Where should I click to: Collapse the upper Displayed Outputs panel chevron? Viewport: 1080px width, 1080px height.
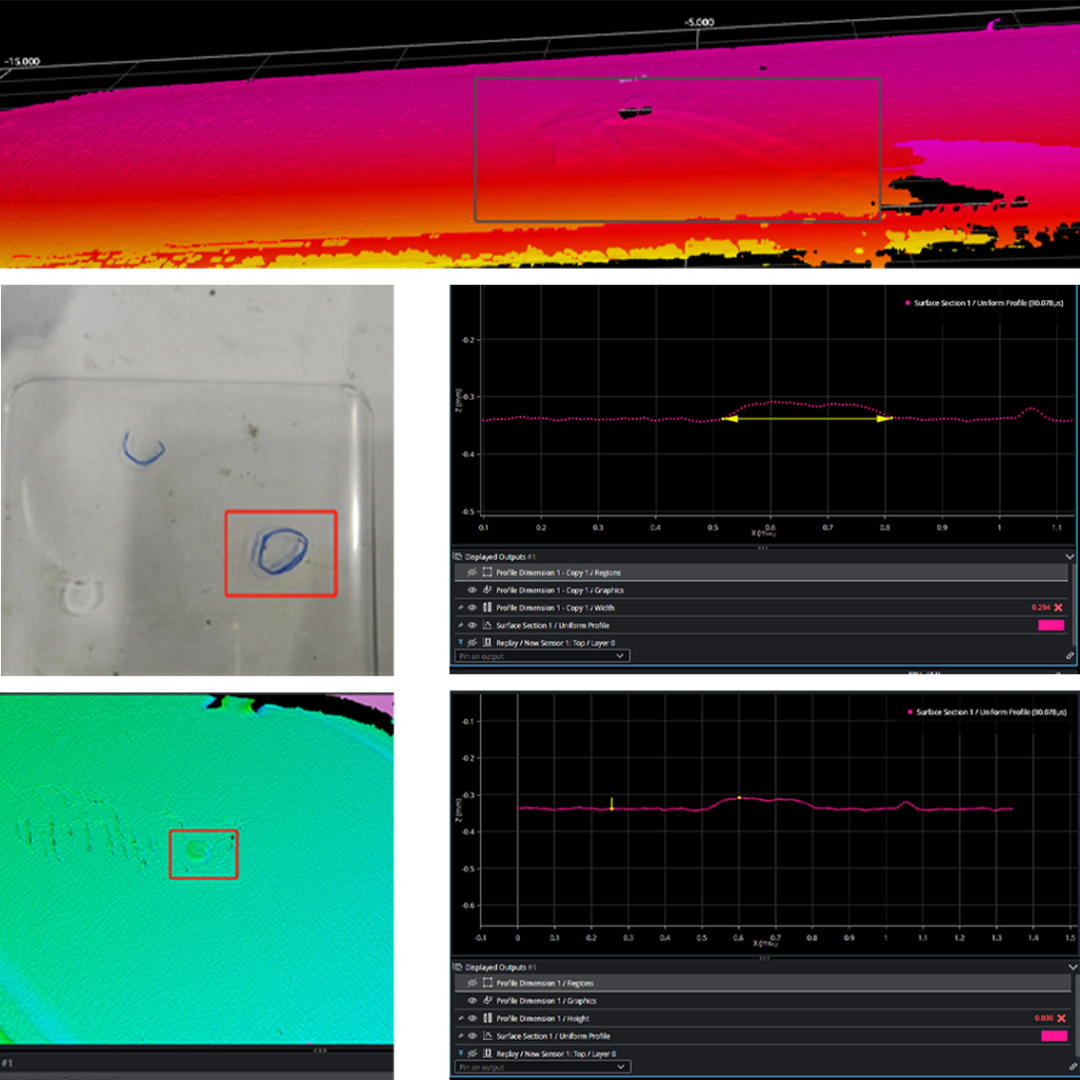point(1069,556)
